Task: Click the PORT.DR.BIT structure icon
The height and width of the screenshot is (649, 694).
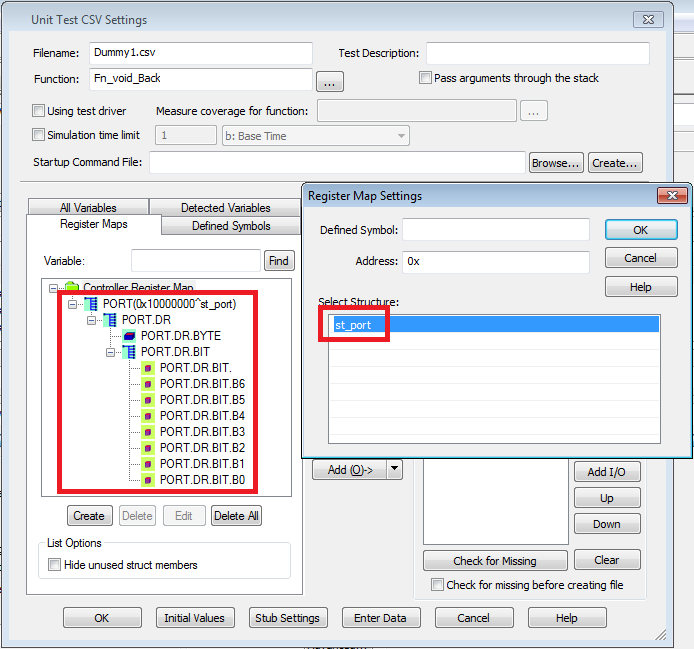Action: pos(129,352)
